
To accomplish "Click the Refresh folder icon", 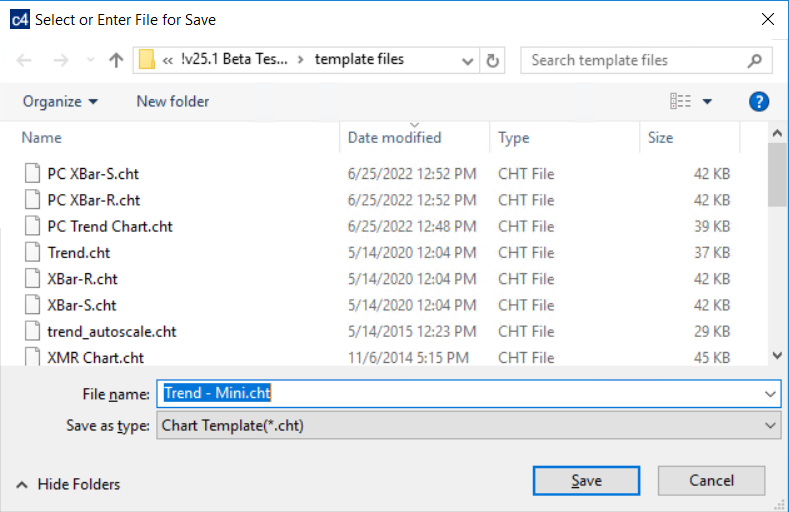I will point(492,60).
